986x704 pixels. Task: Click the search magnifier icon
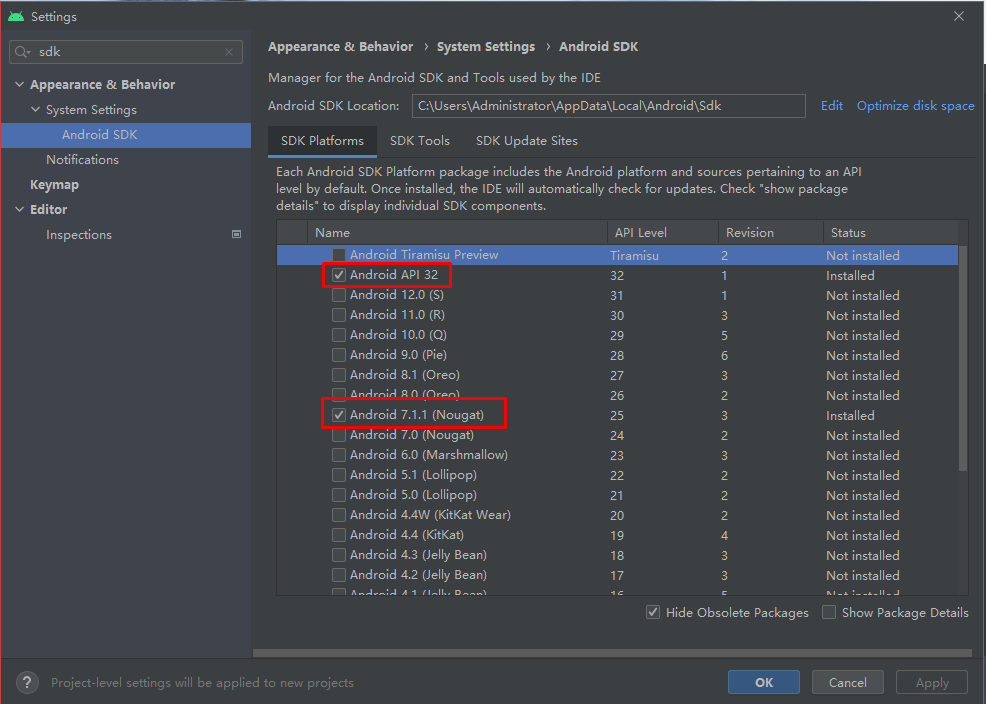pyautogui.click(x=23, y=52)
